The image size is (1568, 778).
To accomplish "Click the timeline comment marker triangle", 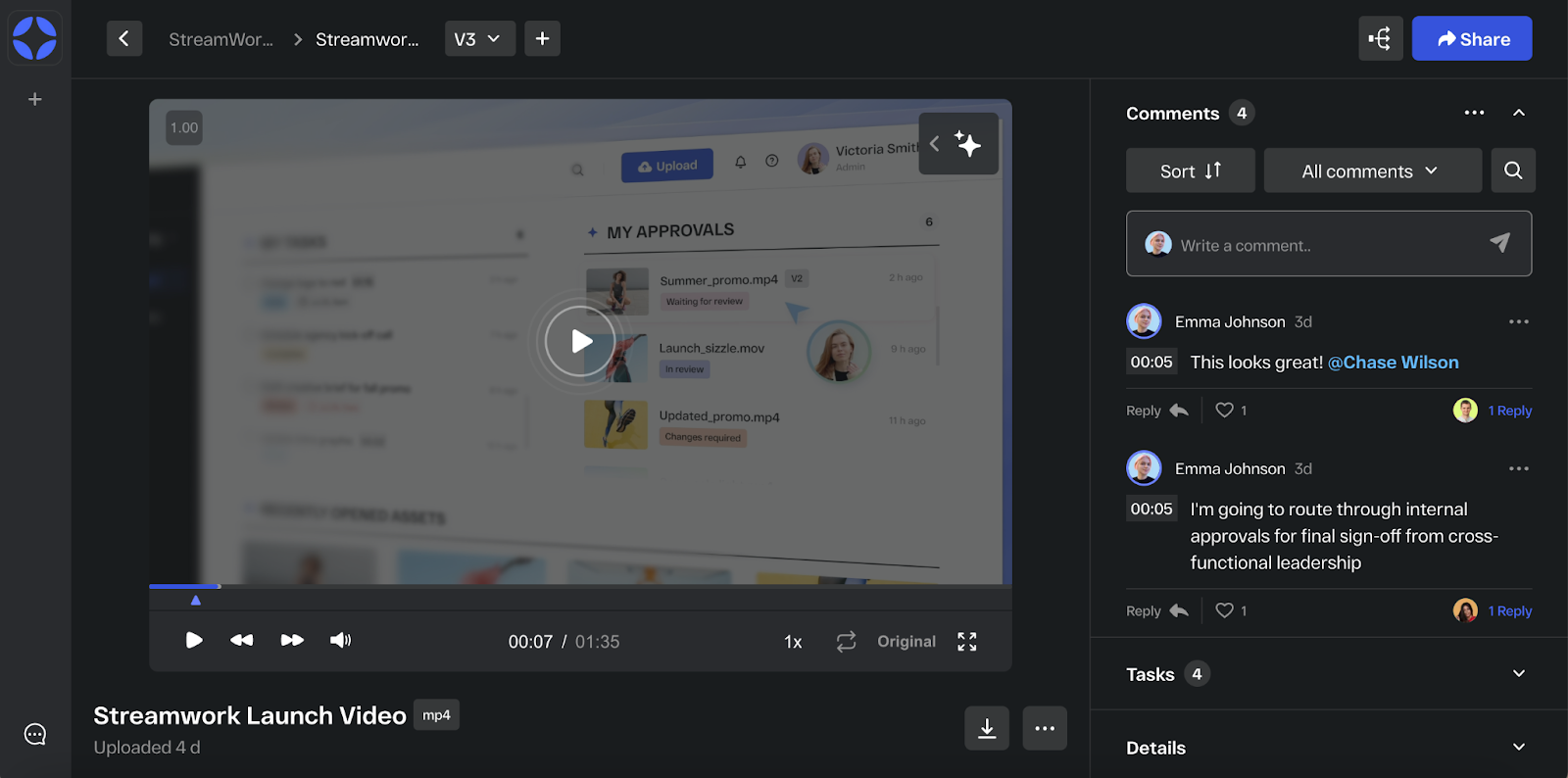I will [x=196, y=600].
